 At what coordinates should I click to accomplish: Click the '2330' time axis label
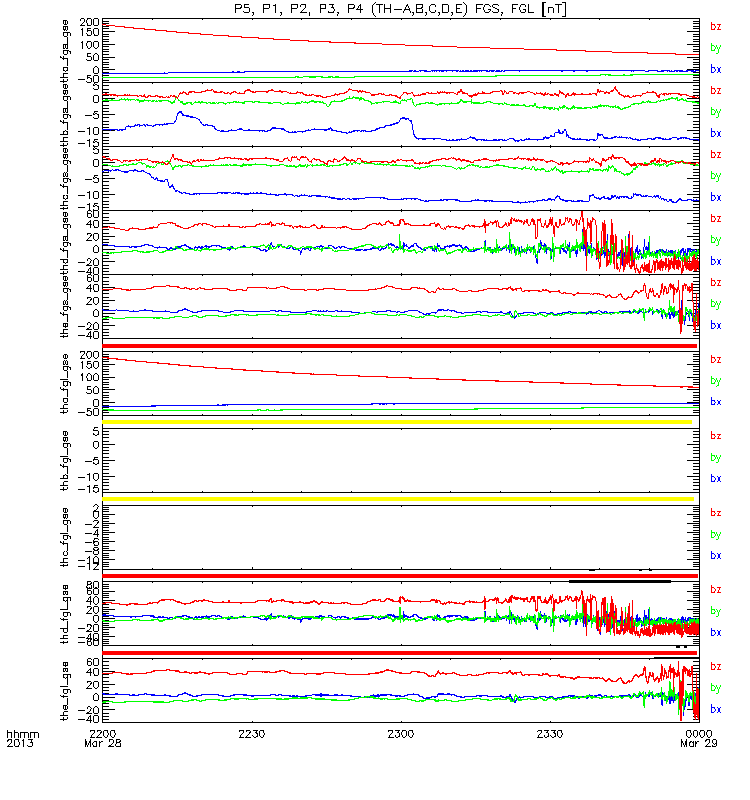(549, 734)
